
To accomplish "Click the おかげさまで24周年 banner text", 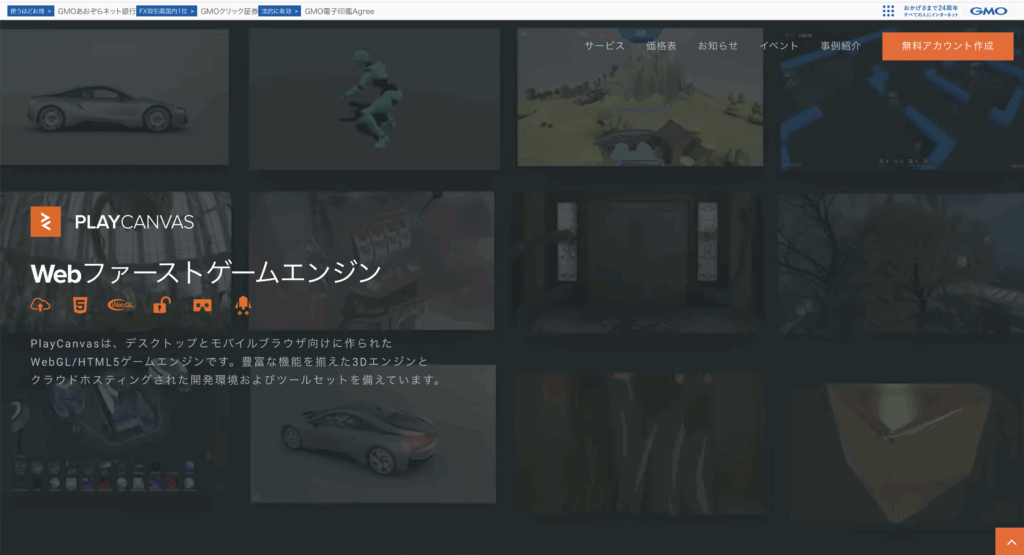I will click(x=931, y=11).
